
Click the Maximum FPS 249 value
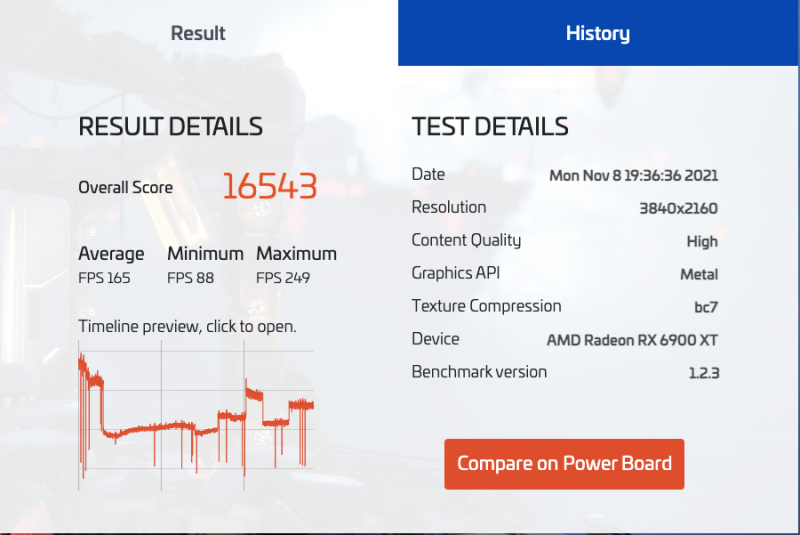pyautogui.click(x=283, y=278)
